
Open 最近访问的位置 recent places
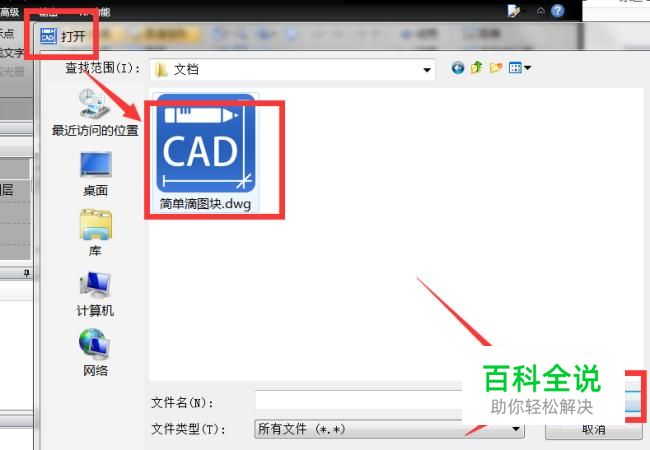95,113
